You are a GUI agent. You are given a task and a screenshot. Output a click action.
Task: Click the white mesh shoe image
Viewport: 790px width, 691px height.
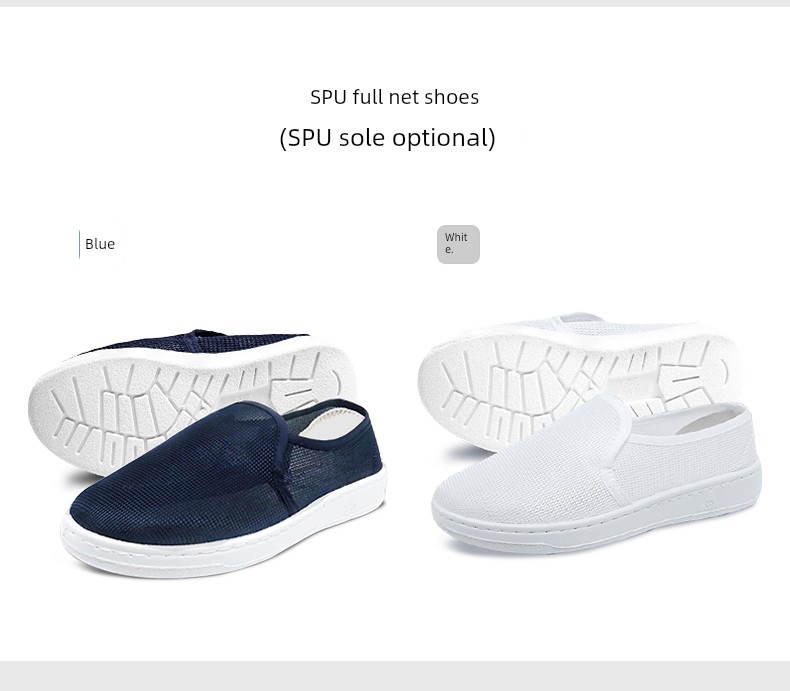589,433
